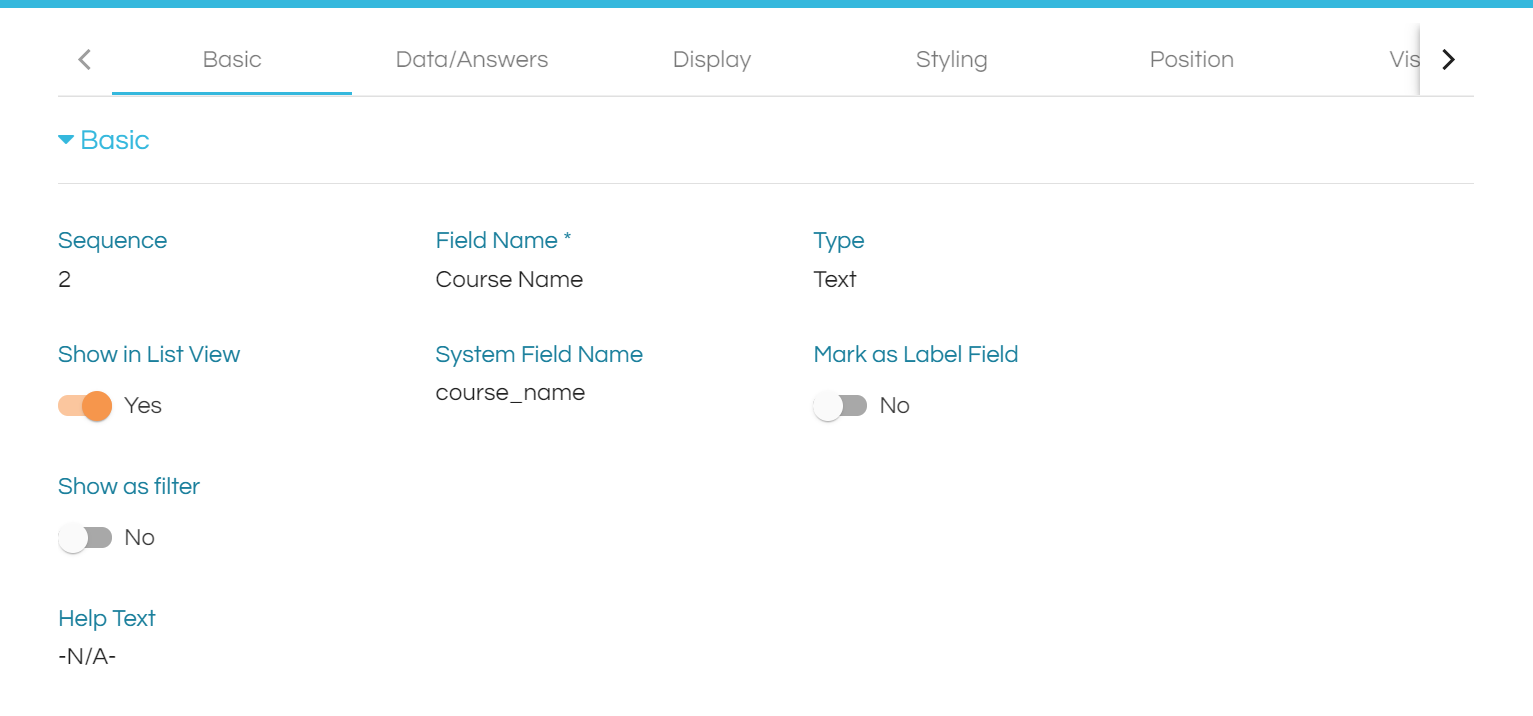Switch to the Data/Answers tab

tap(471, 60)
